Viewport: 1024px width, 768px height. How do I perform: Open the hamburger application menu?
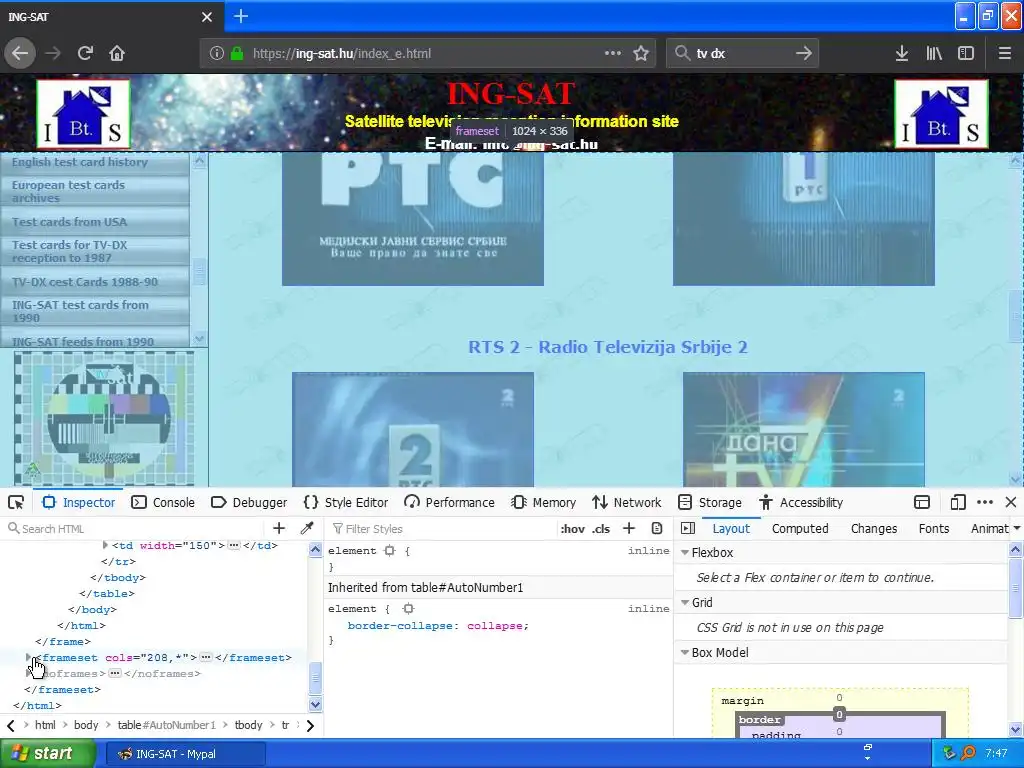[x=1004, y=54]
